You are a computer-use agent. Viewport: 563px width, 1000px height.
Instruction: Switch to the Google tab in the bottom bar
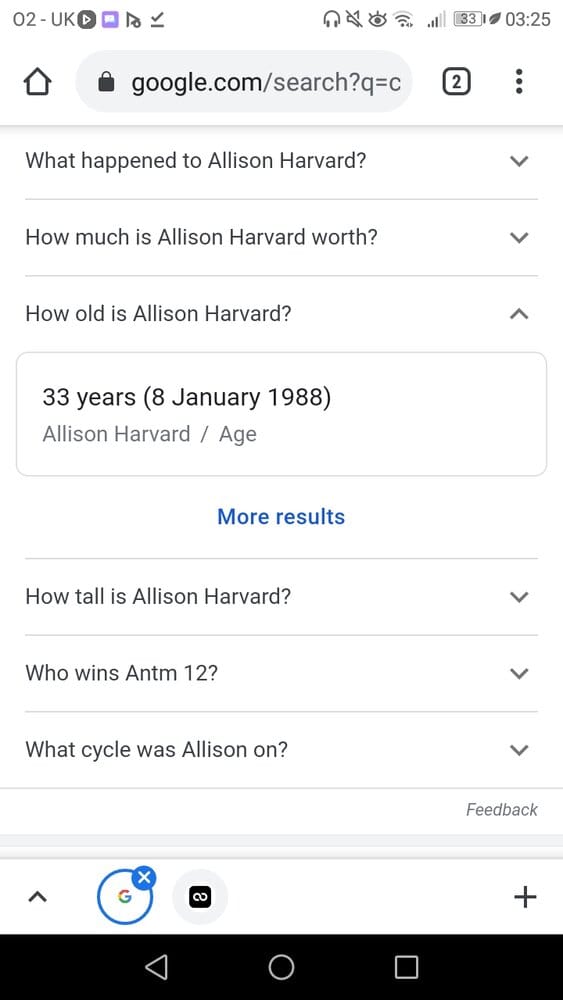[x=124, y=897]
